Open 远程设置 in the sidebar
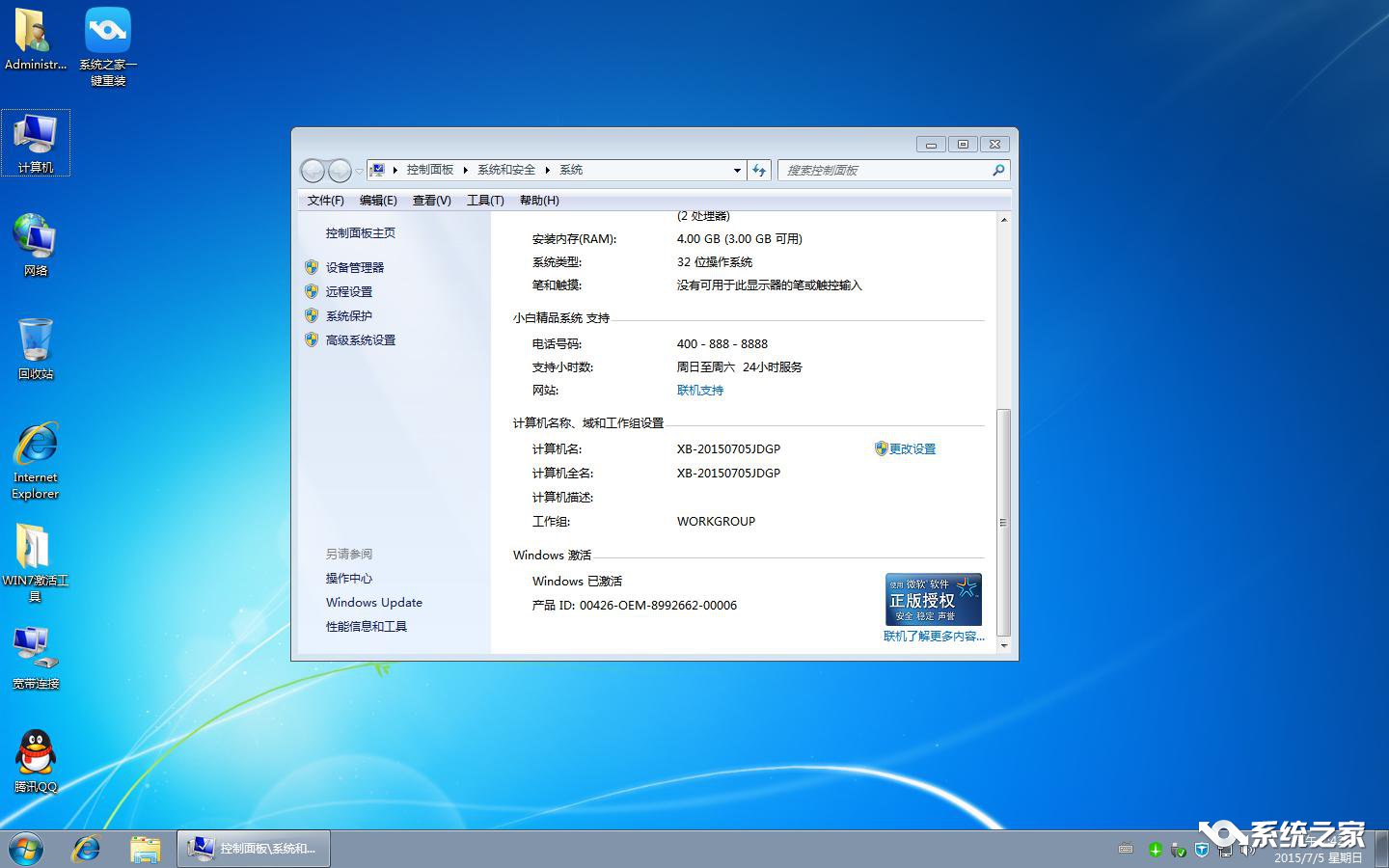Image resolution: width=1389 pixels, height=868 pixels. (347, 291)
